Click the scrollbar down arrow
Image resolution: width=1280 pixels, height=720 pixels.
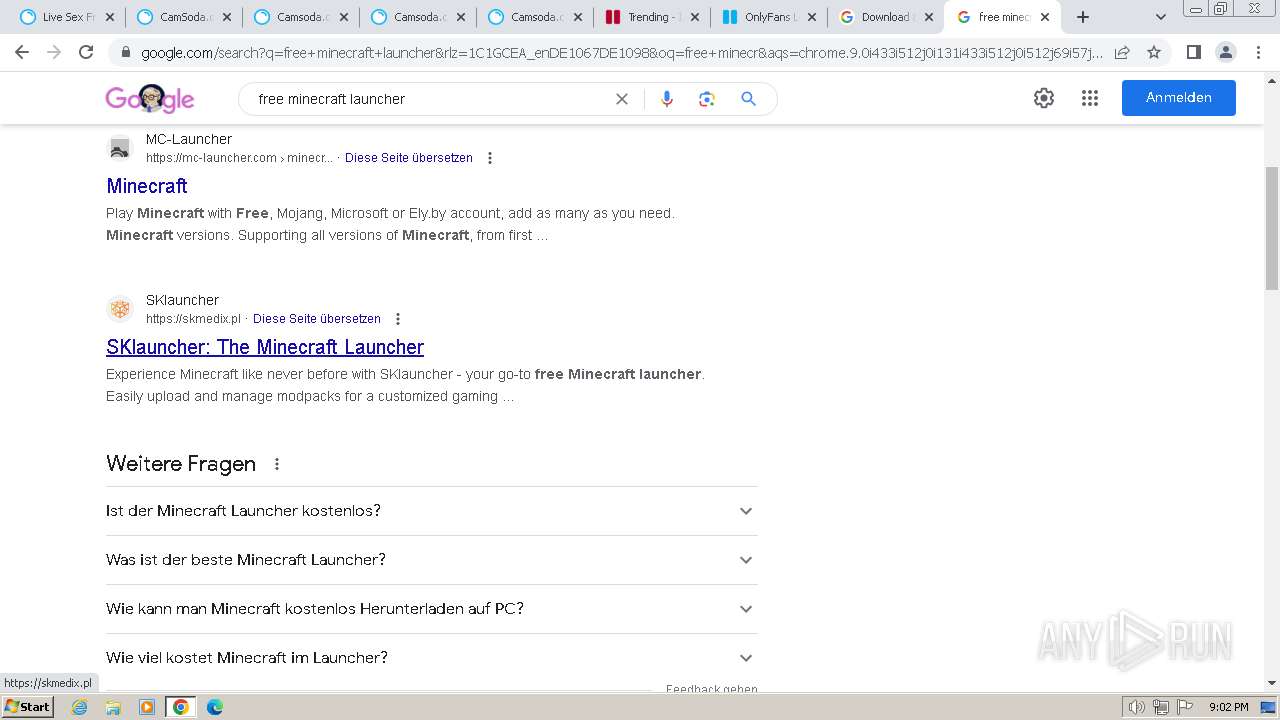[x=1271, y=683]
